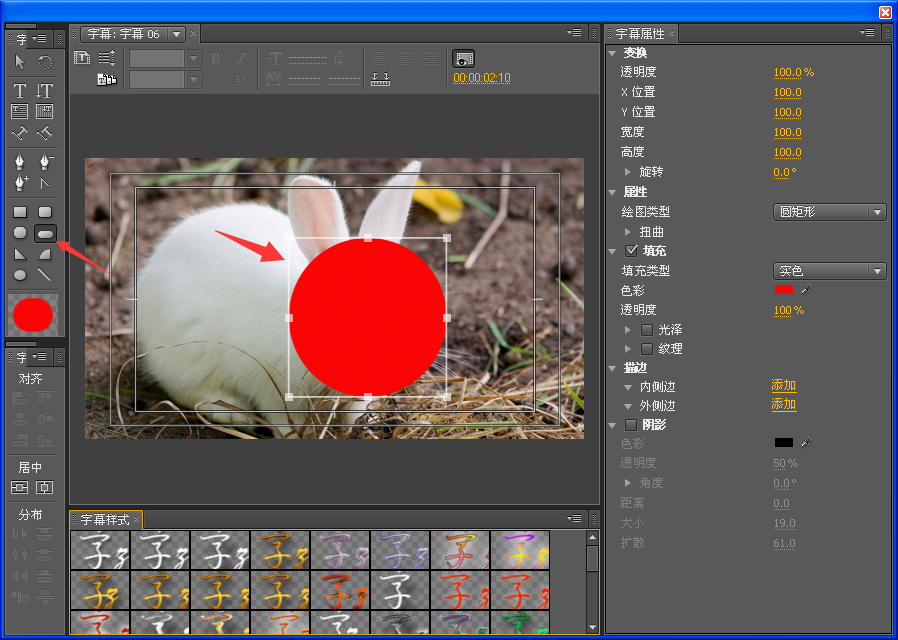Uncheck the 填充 fill checkbox
Screen dimensions: 898x640
pos(632,251)
